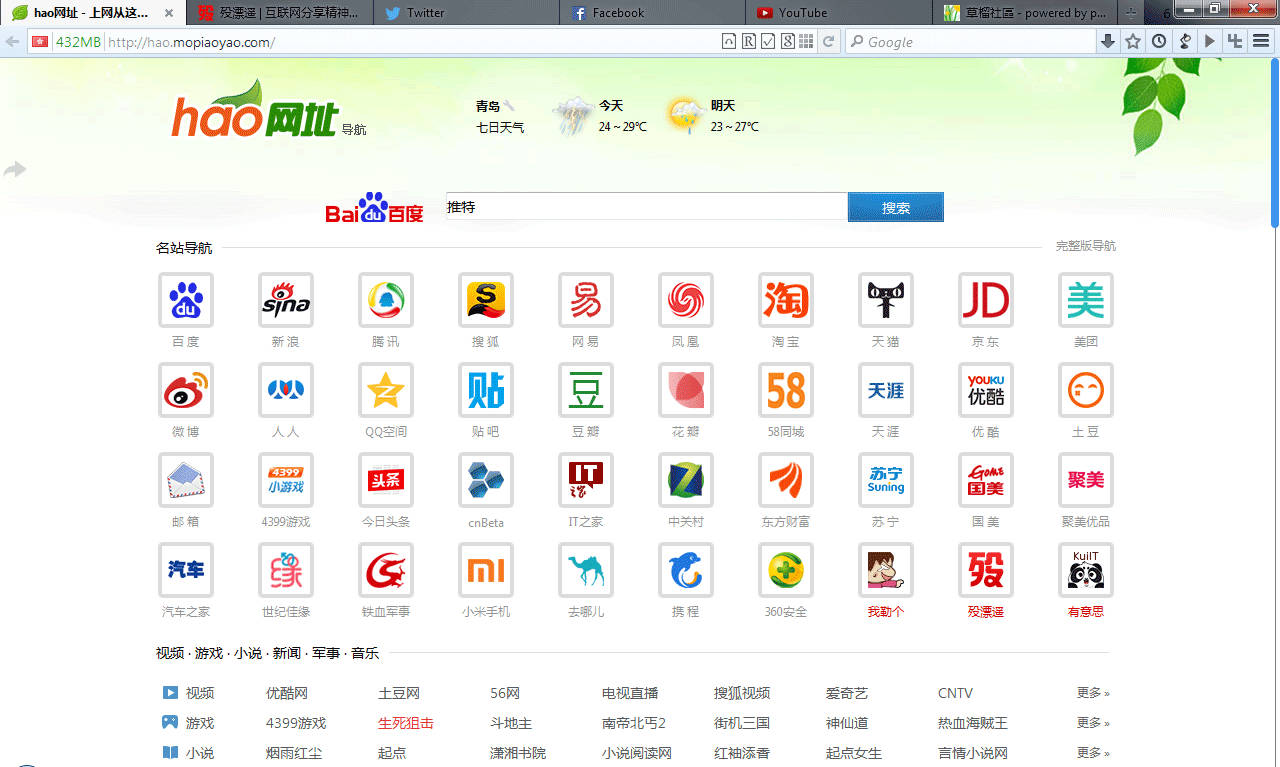Click the blue 搜索 search button
The width and height of the screenshot is (1280, 767).
tap(896, 207)
